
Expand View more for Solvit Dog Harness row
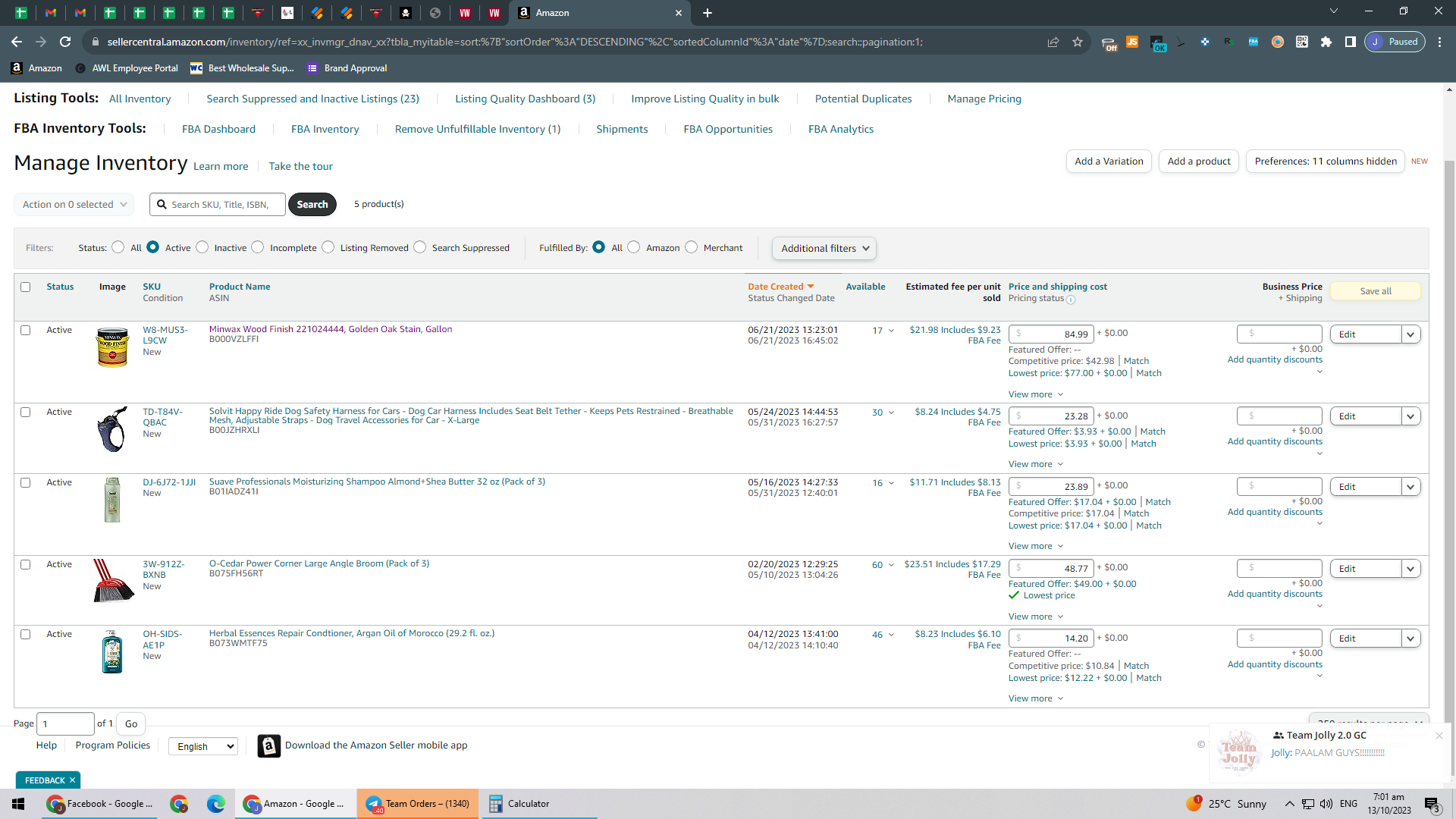[1036, 465]
